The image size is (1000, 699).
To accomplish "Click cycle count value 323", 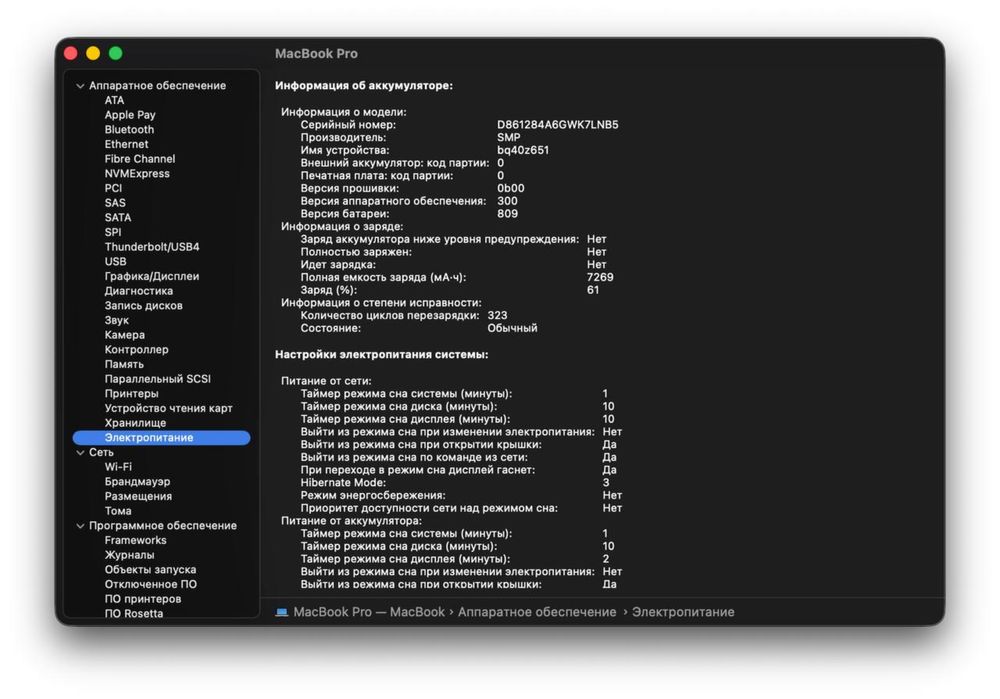I will click(497, 315).
